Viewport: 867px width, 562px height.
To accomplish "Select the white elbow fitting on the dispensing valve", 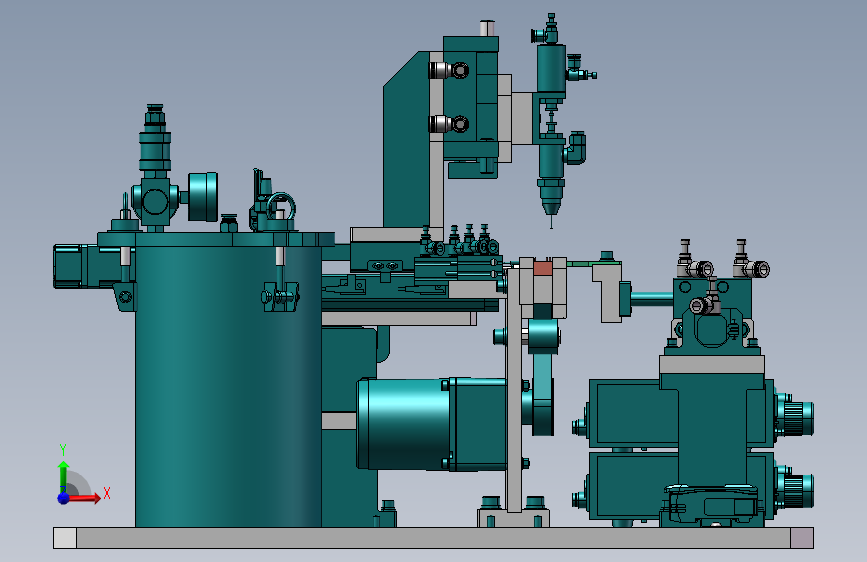I will (x=576, y=148).
